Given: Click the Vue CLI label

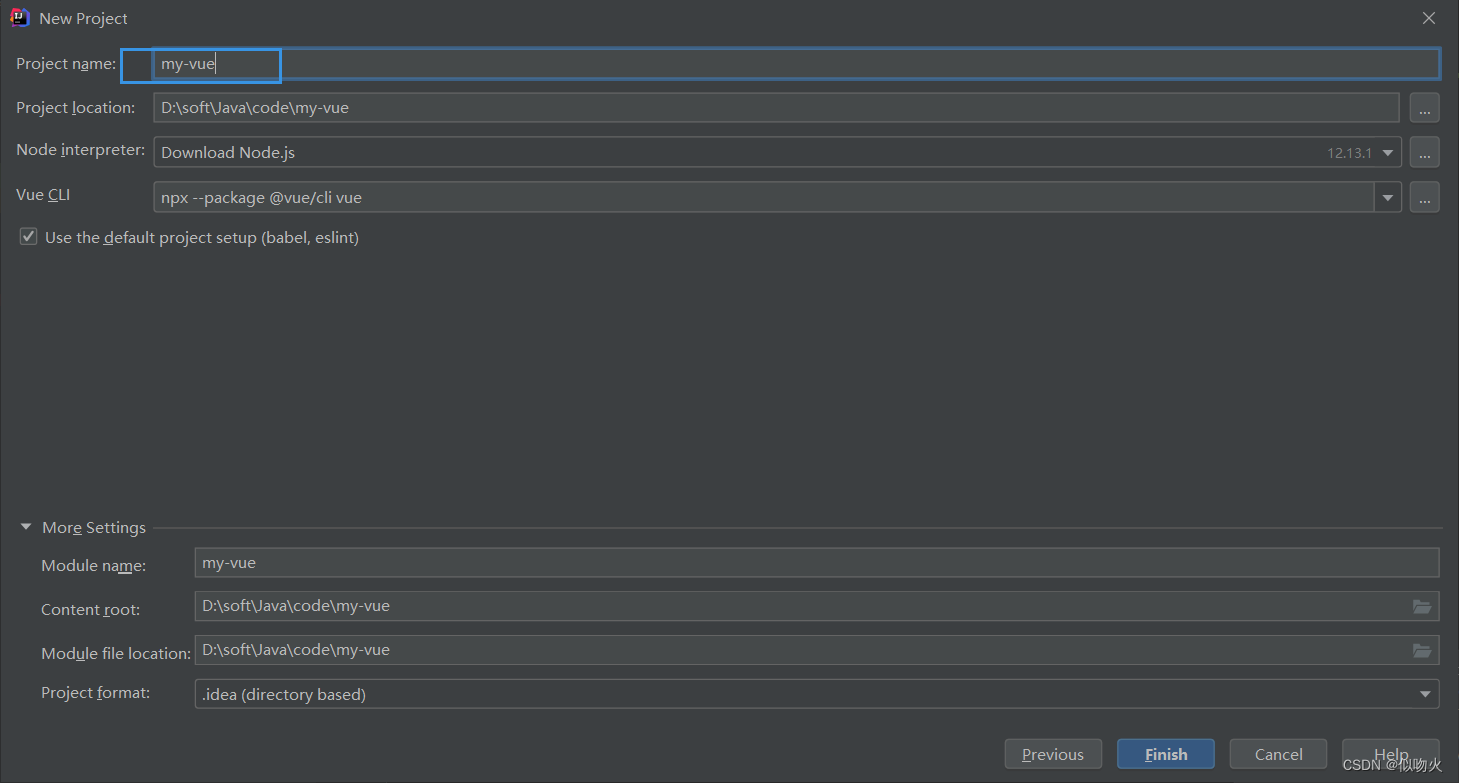Looking at the screenshot, I should coord(43,194).
